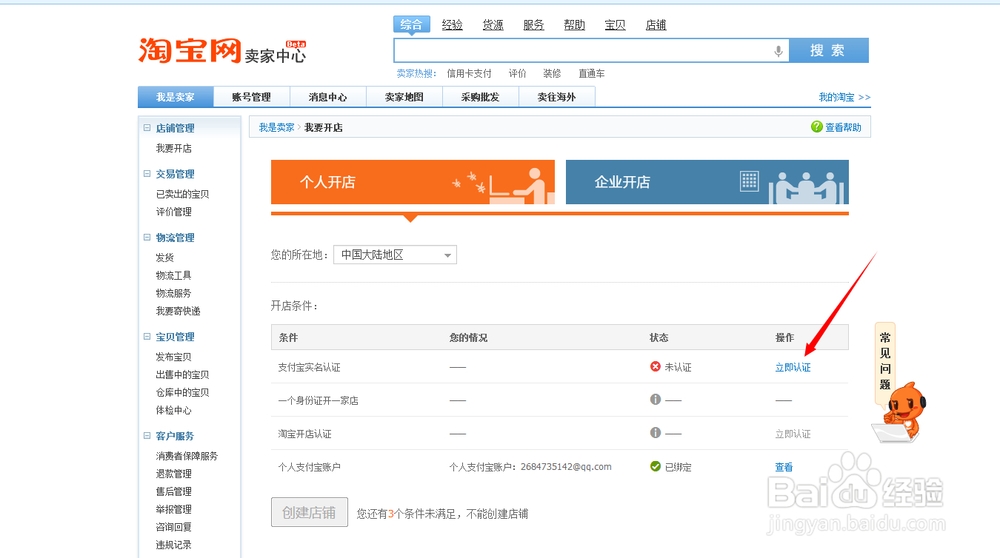Viewport: 1000px width, 558px height.
Task: Click hot search term 评价
Action: [x=517, y=73]
